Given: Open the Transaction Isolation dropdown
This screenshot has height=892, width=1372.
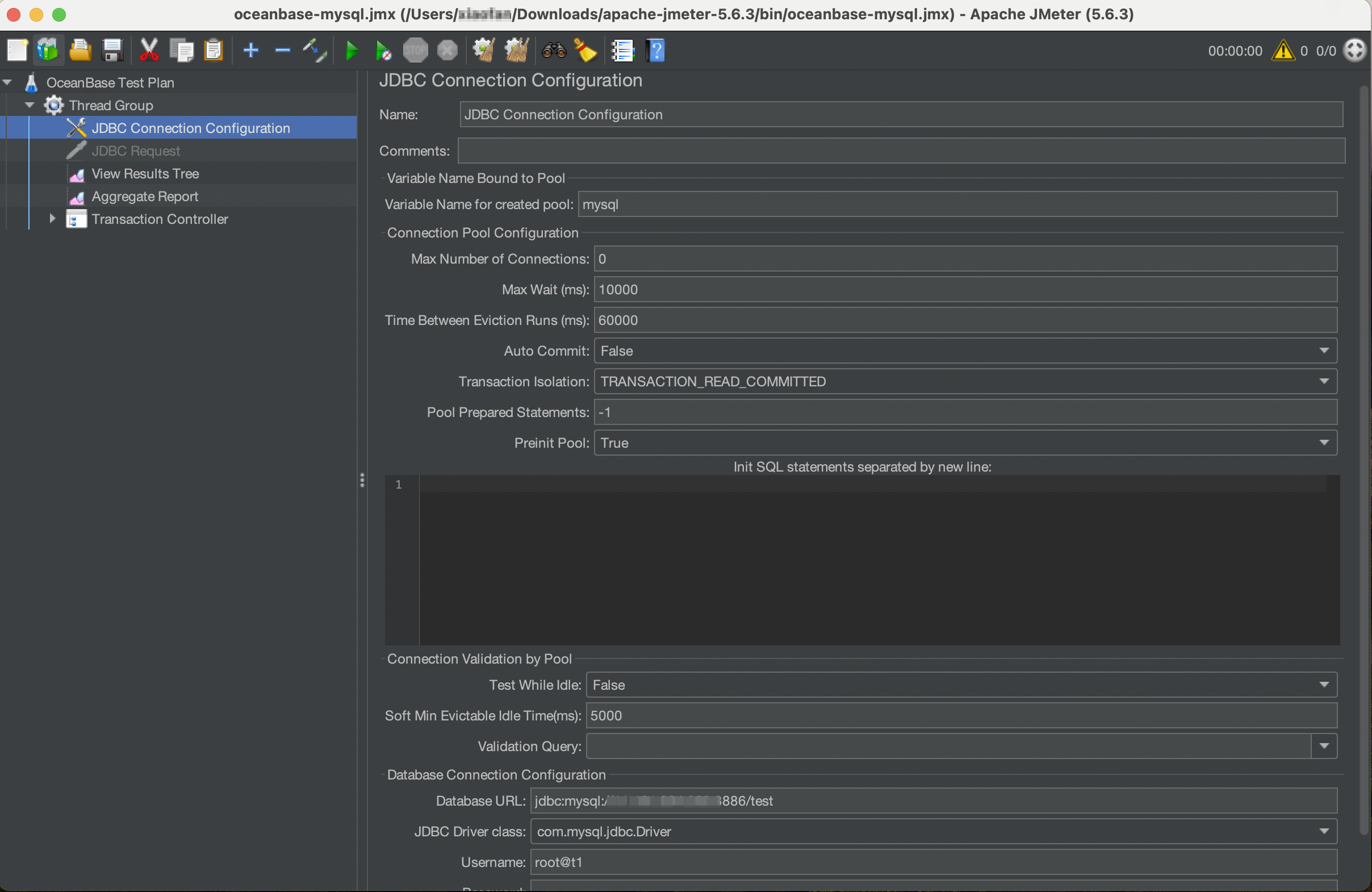Looking at the screenshot, I should click(1325, 381).
